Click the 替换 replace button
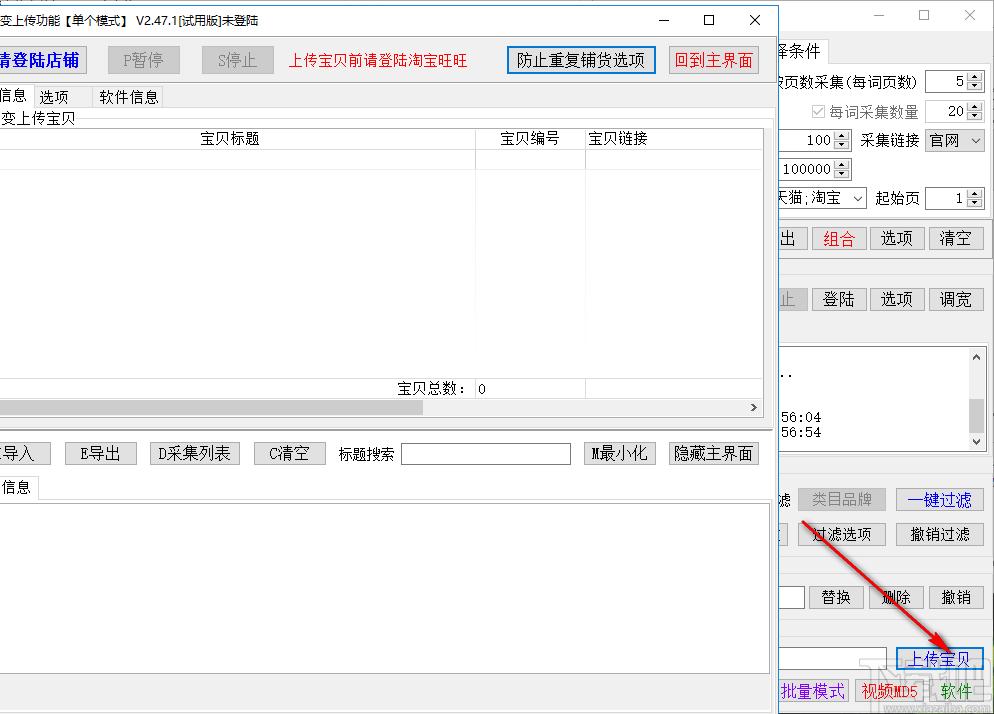Screen dimensions: 994x714 (x=836, y=597)
